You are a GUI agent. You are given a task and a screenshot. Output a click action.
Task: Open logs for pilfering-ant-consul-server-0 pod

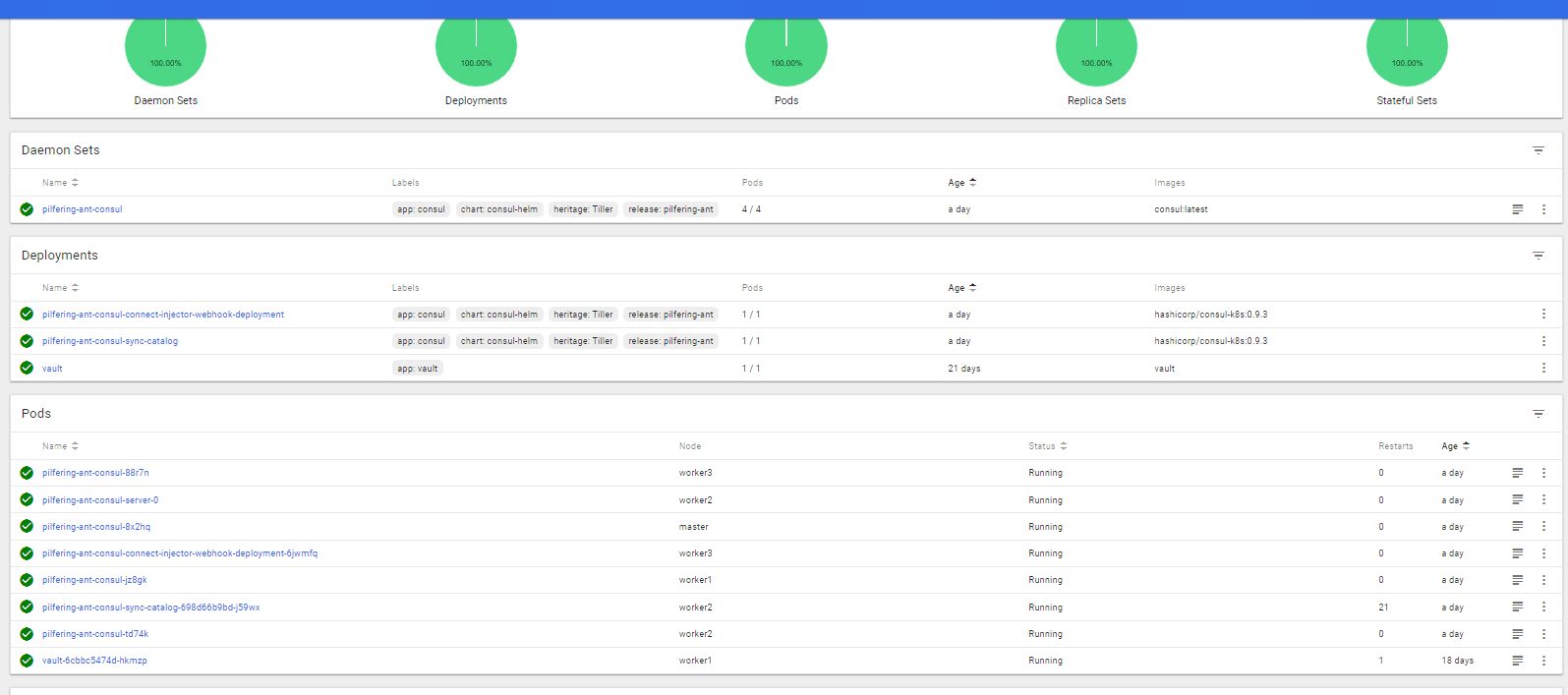coord(1517,500)
